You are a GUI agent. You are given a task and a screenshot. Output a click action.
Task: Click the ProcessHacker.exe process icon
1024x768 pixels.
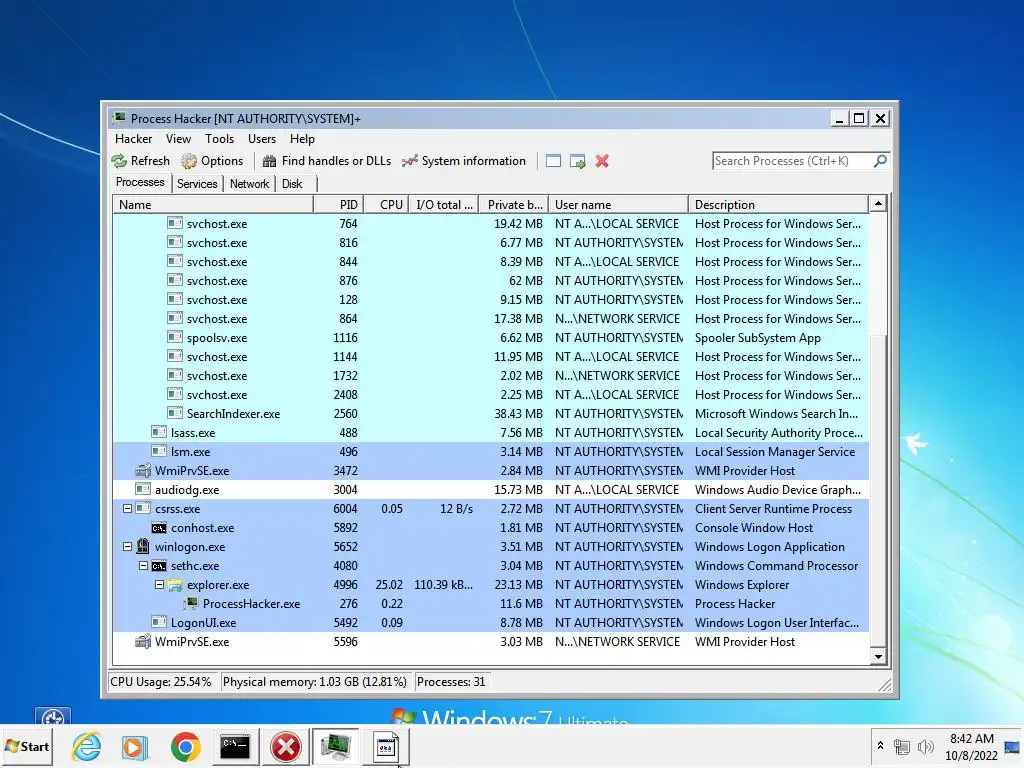pos(191,603)
